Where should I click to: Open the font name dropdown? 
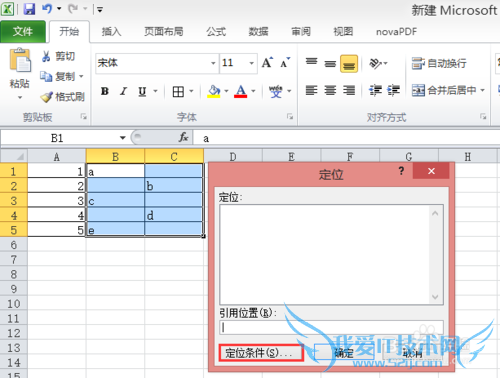point(213,63)
